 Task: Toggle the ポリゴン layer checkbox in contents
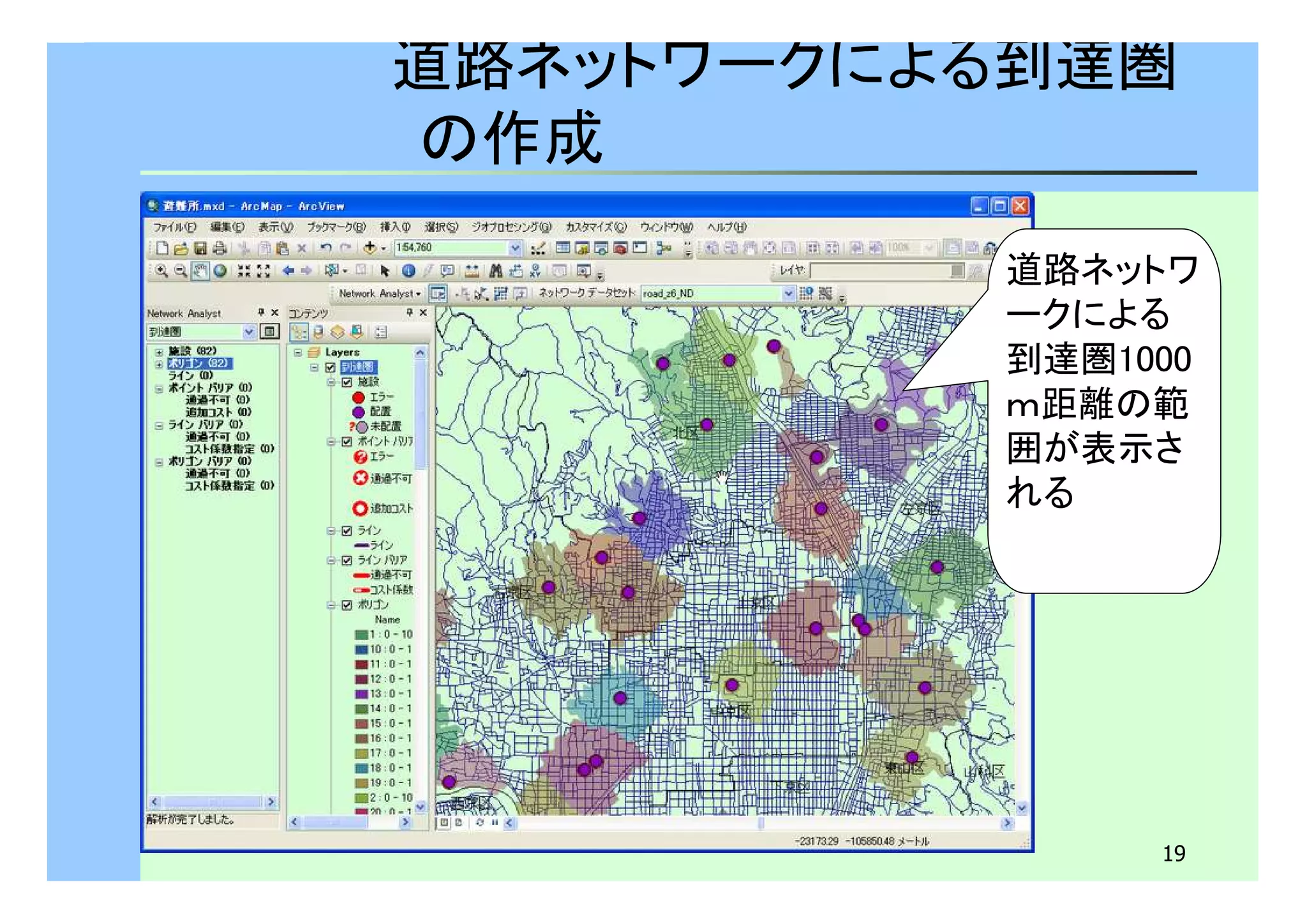point(347,605)
